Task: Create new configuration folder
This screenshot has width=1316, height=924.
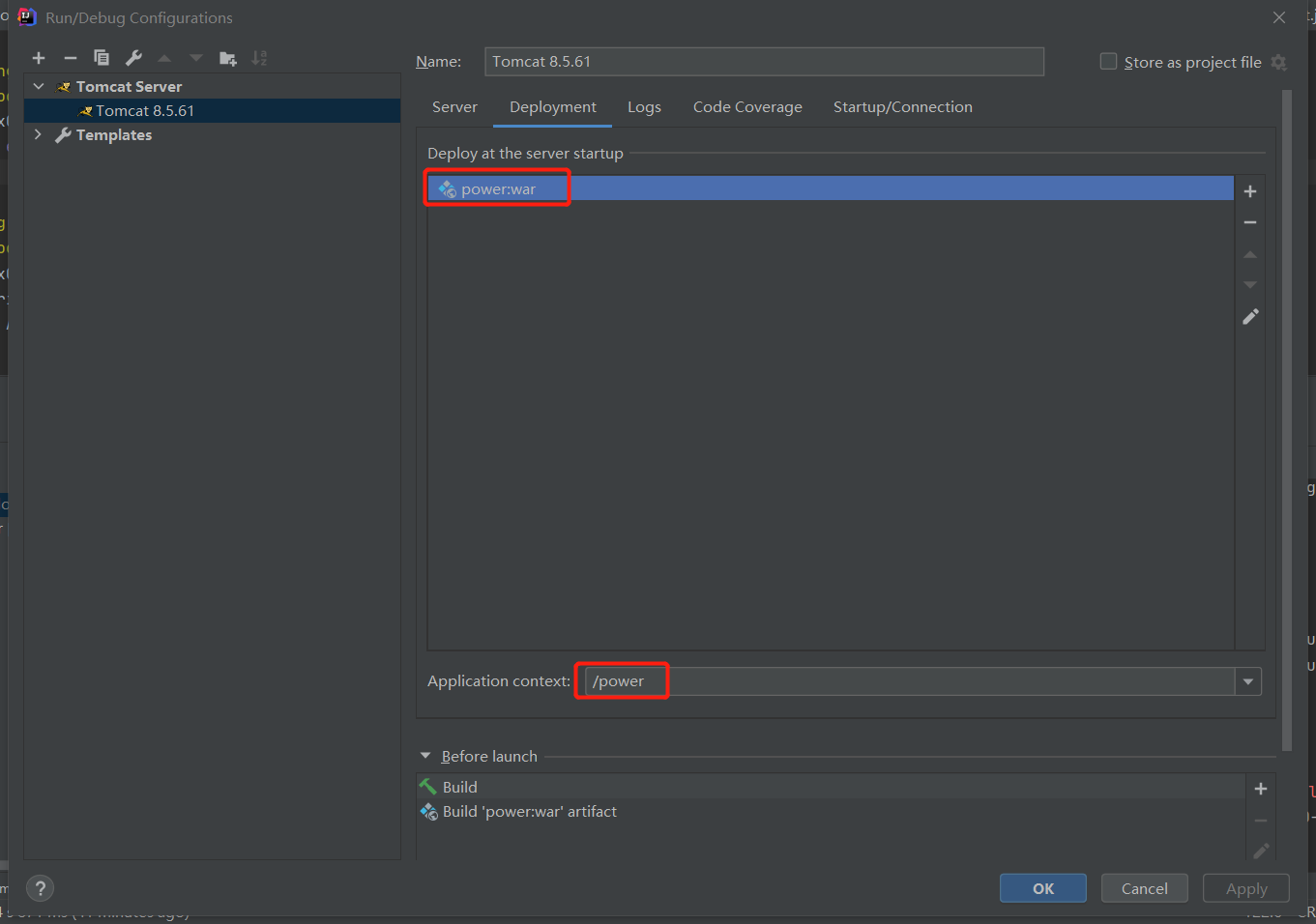Action: [228, 58]
